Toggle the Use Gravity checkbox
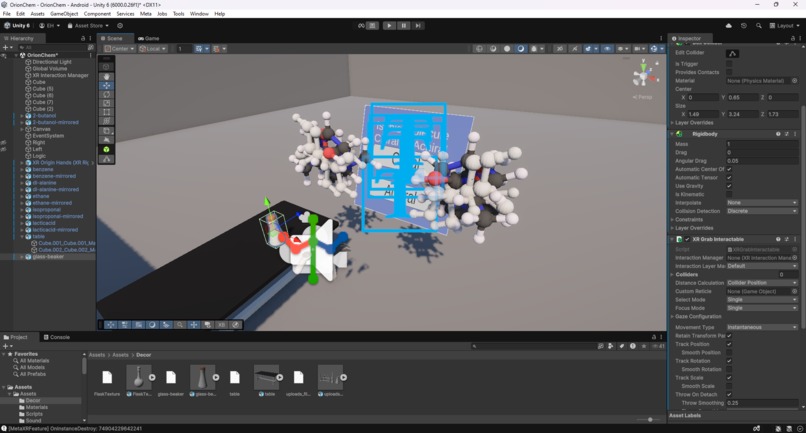Image resolution: width=806 pixels, height=433 pixels. pos(729,186)
